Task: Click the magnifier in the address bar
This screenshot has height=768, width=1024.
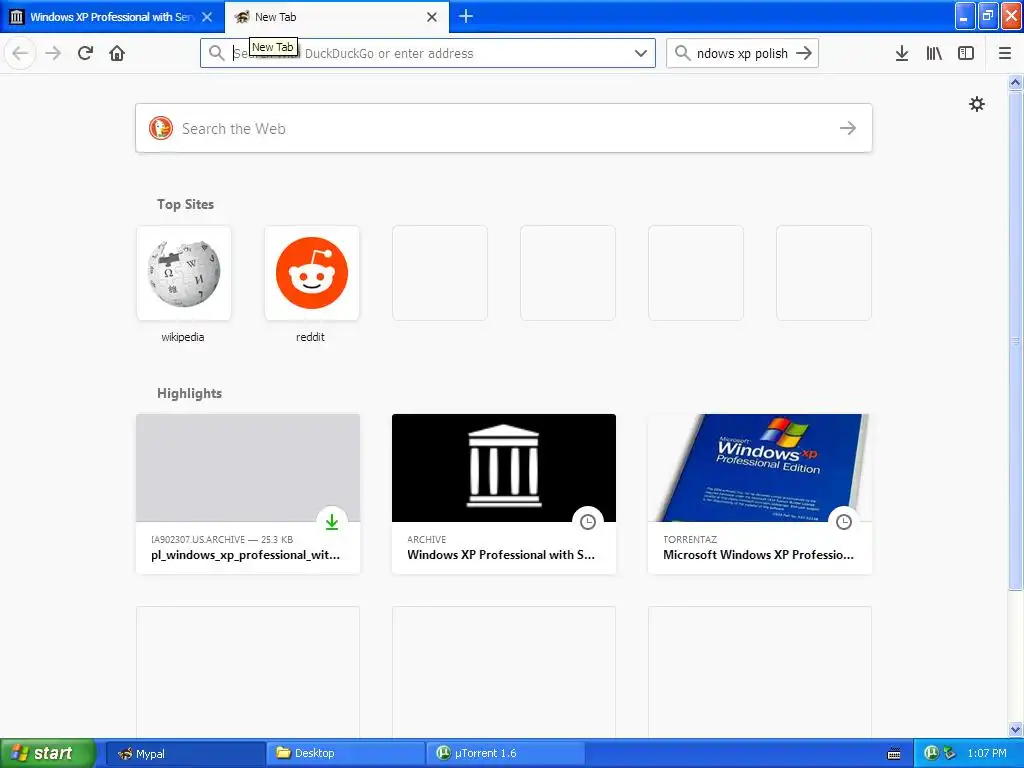Action: click(216, 53)
